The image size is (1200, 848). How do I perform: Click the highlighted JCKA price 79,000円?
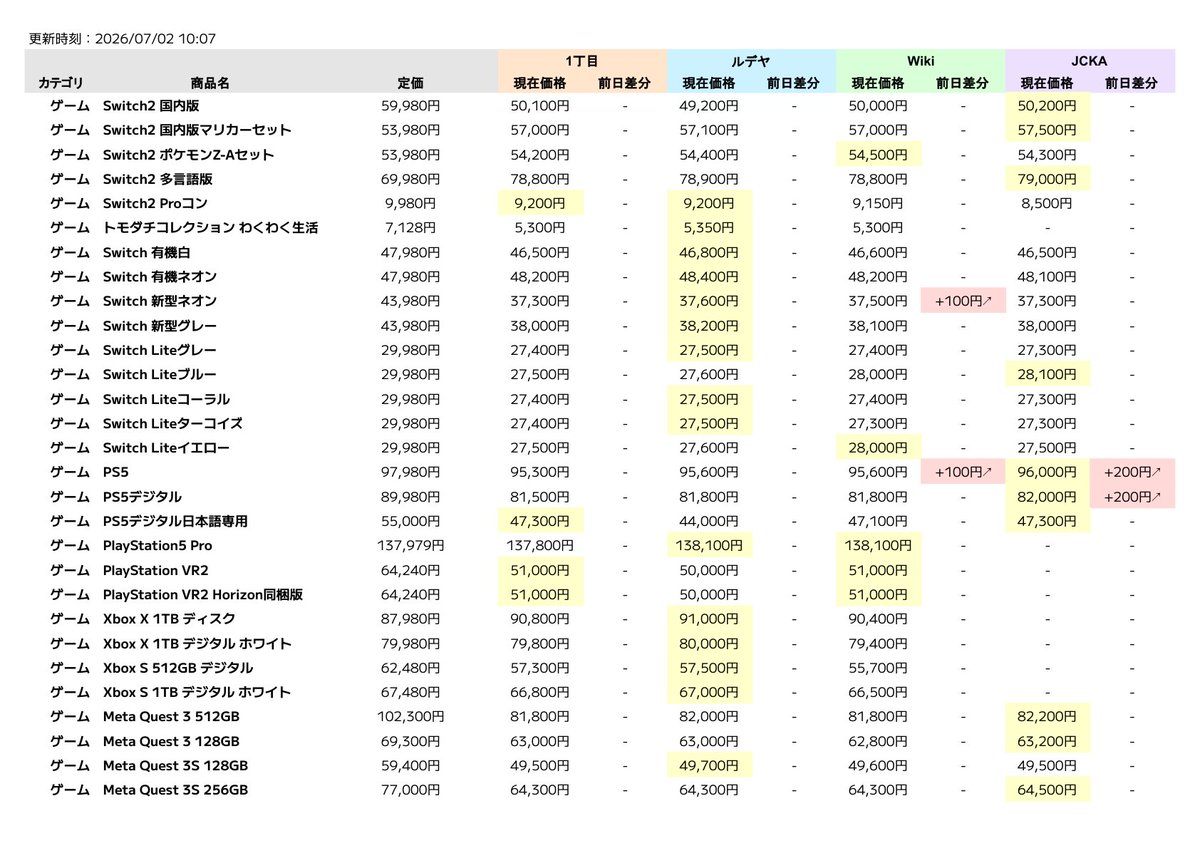click(1047, 179)
